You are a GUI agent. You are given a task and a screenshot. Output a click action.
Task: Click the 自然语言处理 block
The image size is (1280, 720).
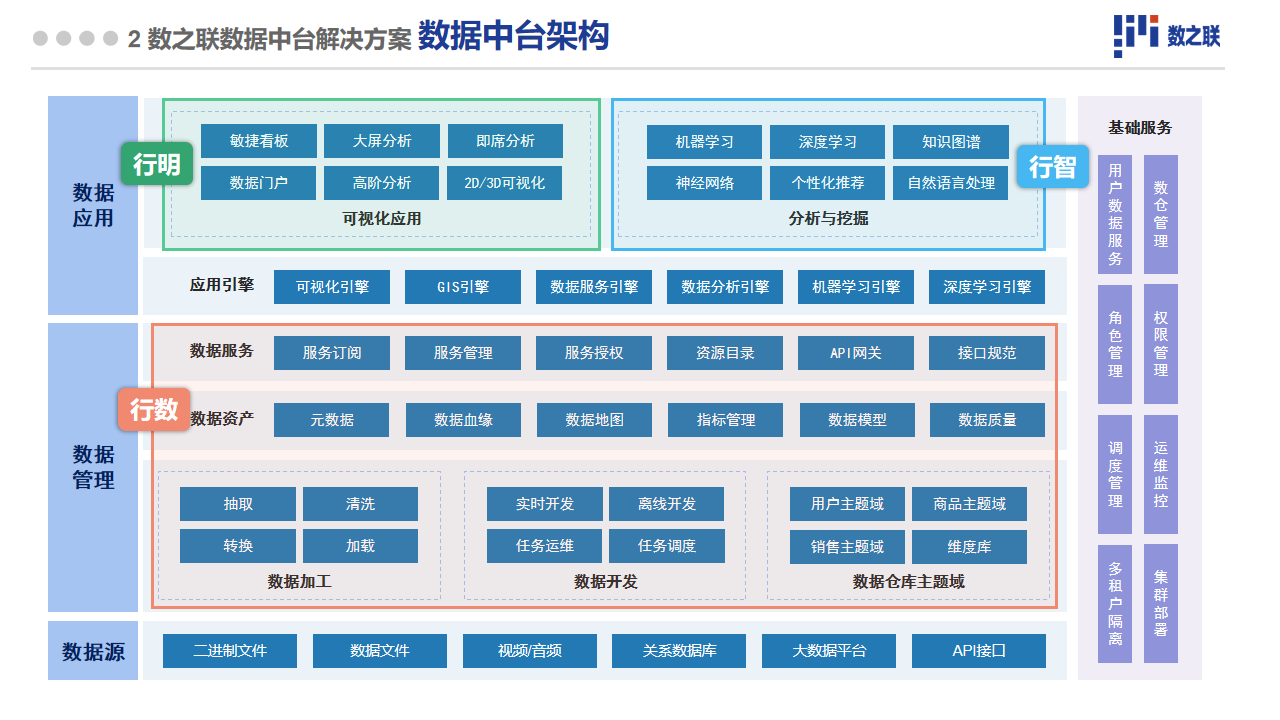pos(950,184)
